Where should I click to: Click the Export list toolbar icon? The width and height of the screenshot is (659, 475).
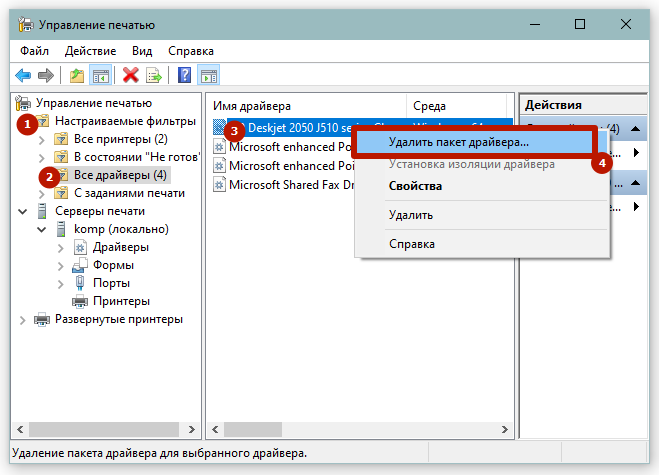[x=154, y=75]
